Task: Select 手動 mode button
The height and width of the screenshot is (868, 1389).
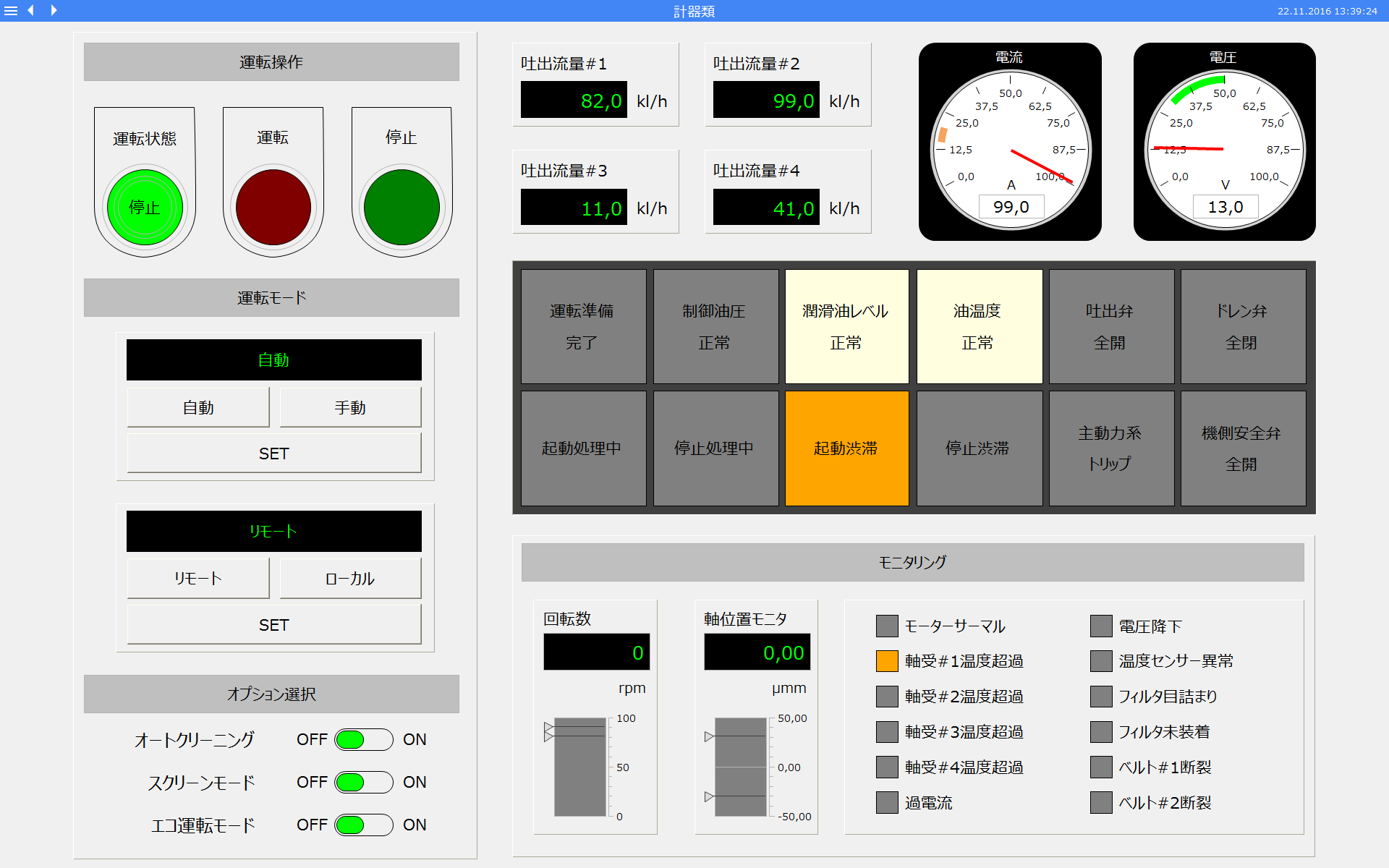Action: (x=350, y=407)
